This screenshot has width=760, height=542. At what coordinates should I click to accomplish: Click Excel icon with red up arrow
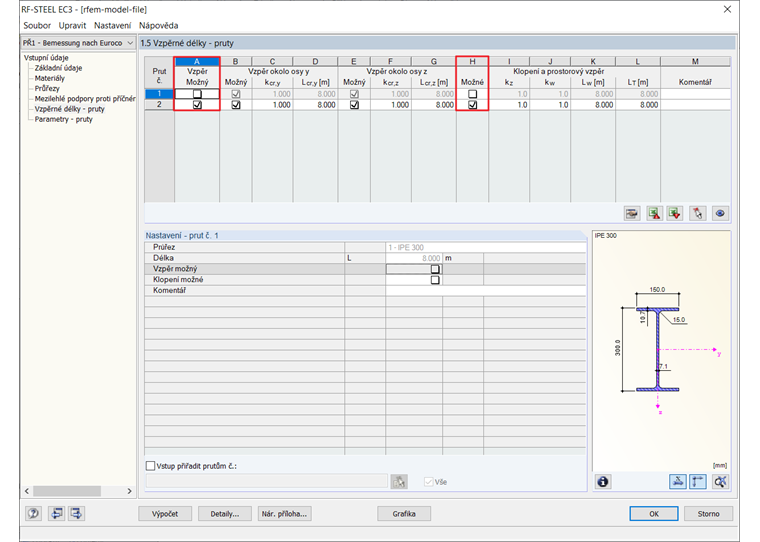point(654,213)
